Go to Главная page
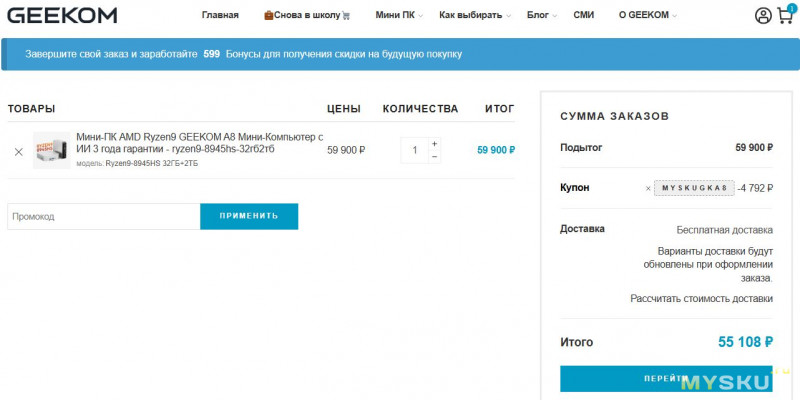The height and width of the screenshot is (400, 800). [220, 15]
